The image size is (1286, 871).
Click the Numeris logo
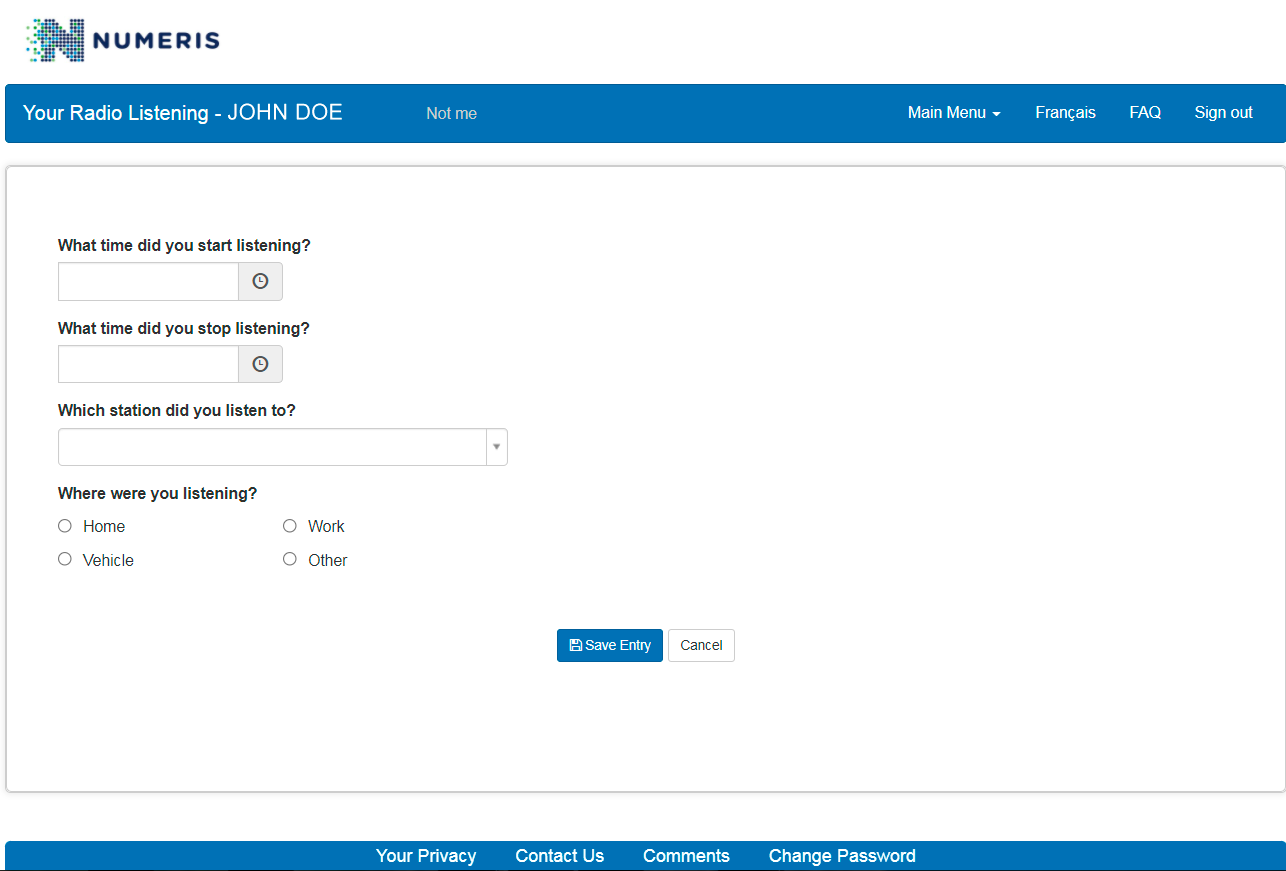click(x=122, y=40)
